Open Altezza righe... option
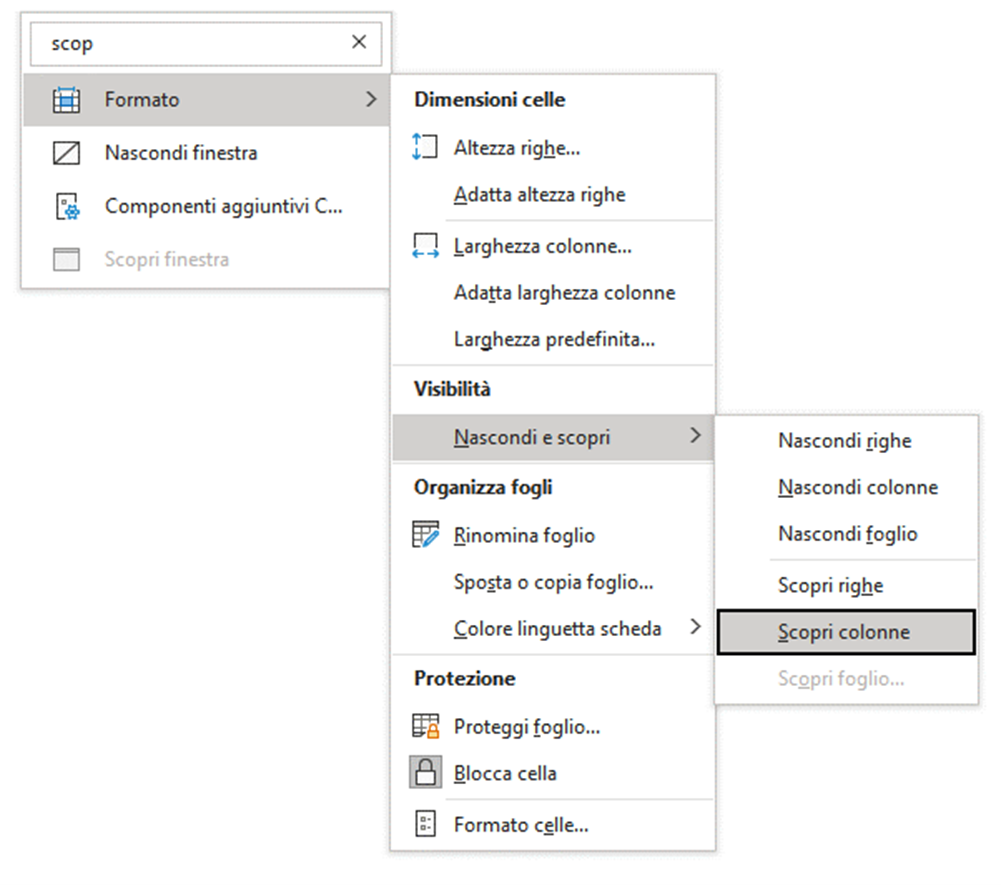 [x=553, y=148]
